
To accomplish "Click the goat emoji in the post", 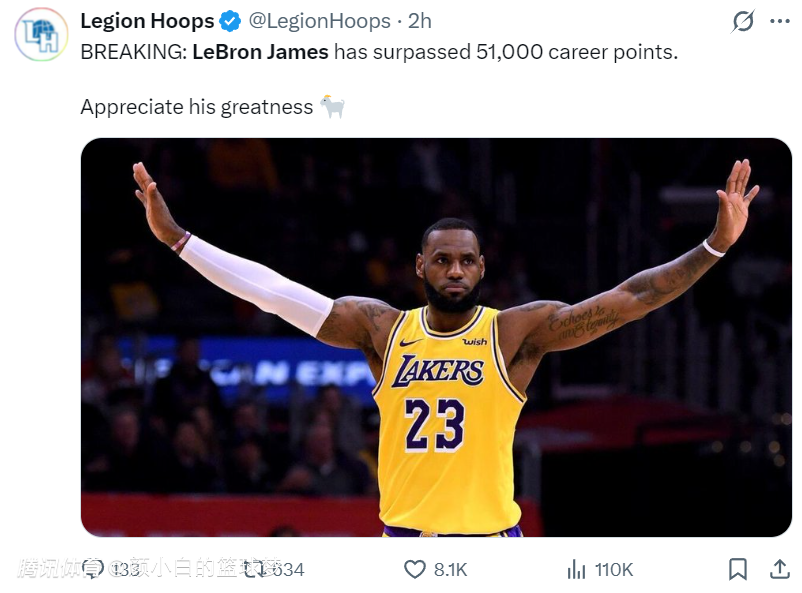I will click(x=332, y=106).
